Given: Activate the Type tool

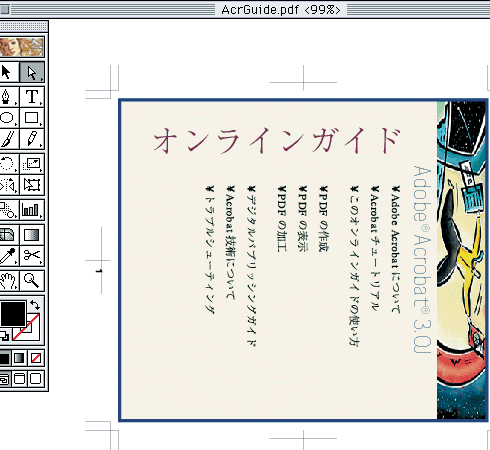Looking at the screenshot, I should tap(32, 97).
